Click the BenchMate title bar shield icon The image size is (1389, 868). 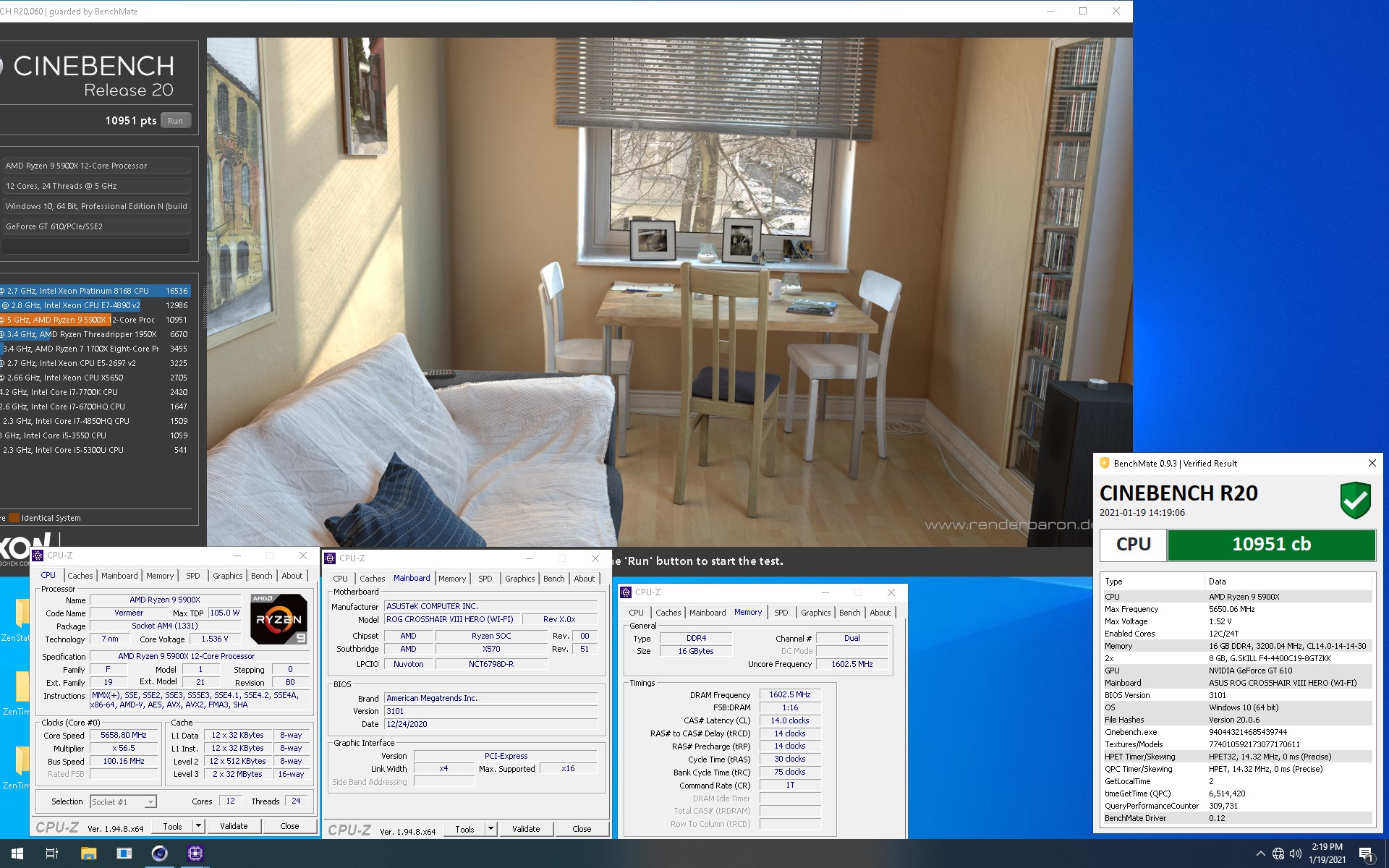1104,463
